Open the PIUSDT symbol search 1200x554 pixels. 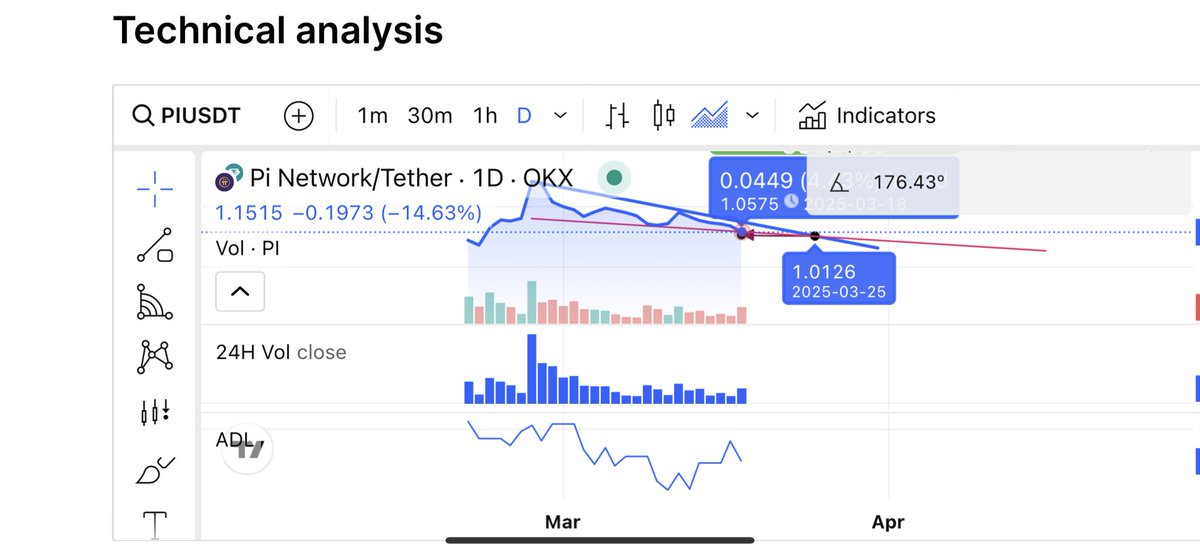[x=187, y=115]
